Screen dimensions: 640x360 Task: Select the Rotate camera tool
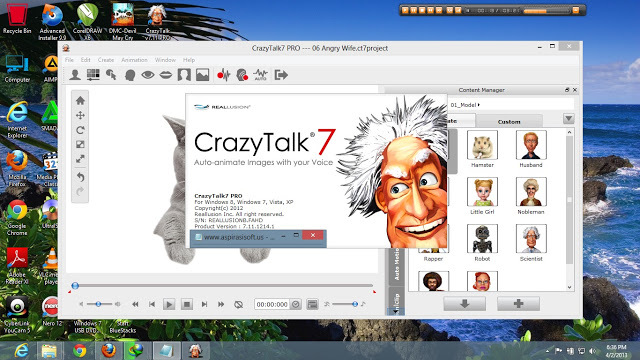80,130
